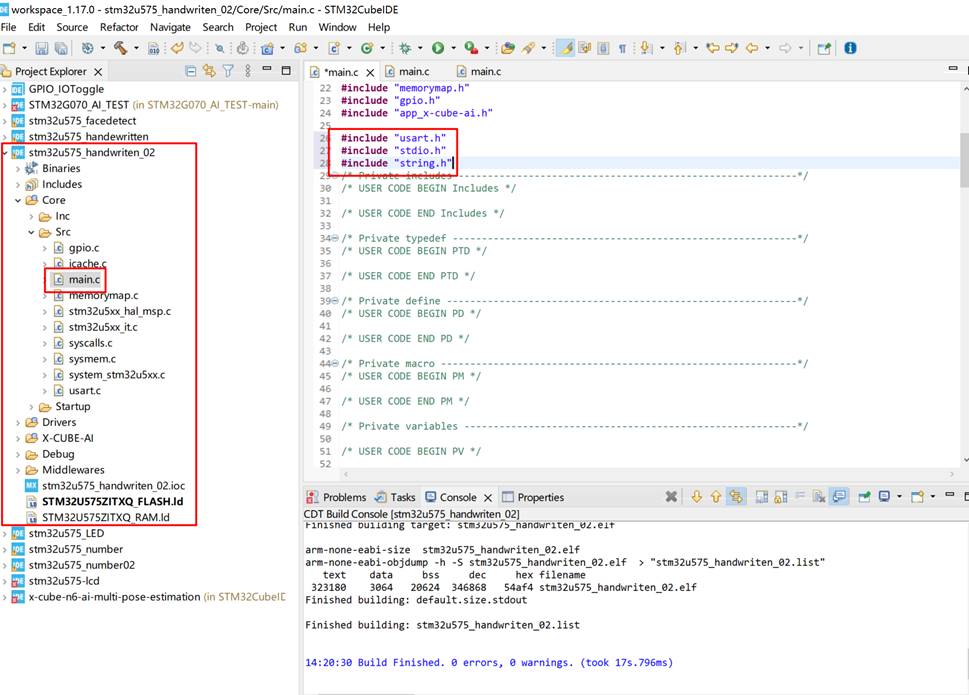Viewport: 969px width, 695px height.
Task: Collapse the stm32u575_handwriten_02 project
Action: pyautogui.click(x=6, y=153)
